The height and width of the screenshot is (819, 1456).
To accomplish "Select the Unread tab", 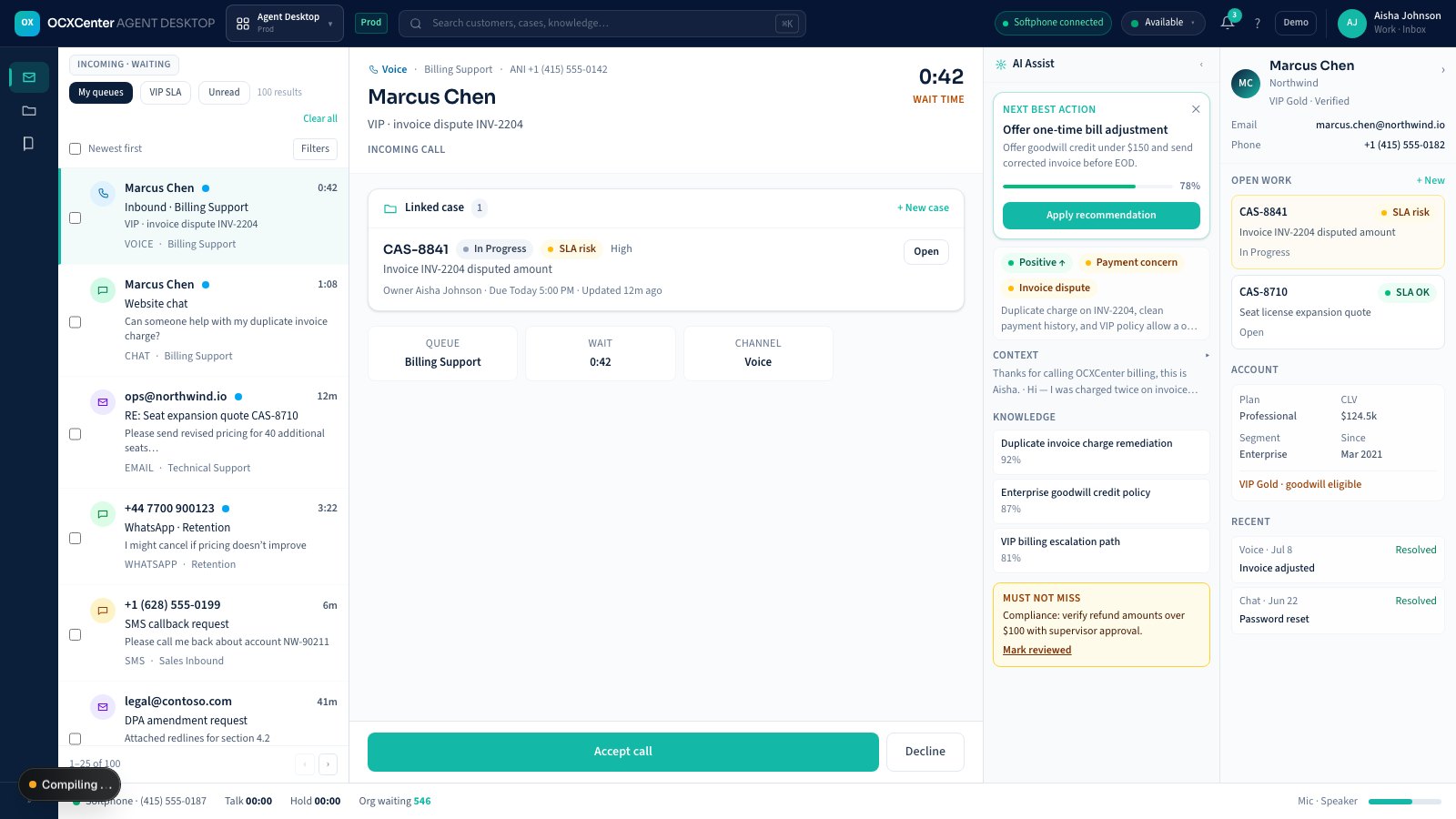I will click(x=224, y=93).
